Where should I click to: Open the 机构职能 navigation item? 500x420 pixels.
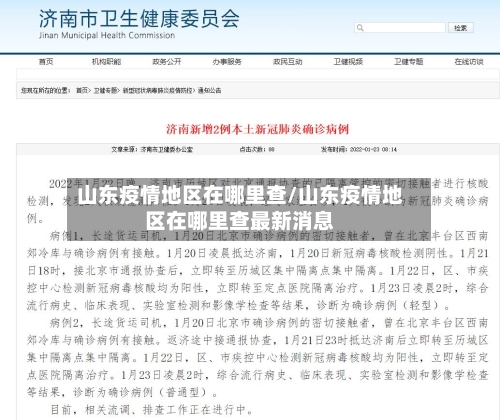pyautogui.click(x=106, y=62)
